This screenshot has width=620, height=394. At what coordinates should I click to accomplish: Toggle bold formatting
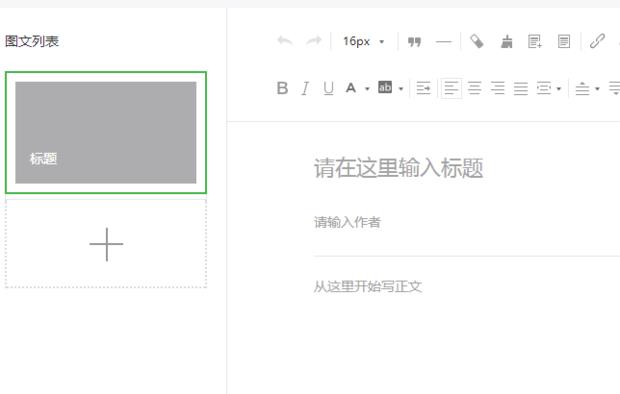pos(282,88)
